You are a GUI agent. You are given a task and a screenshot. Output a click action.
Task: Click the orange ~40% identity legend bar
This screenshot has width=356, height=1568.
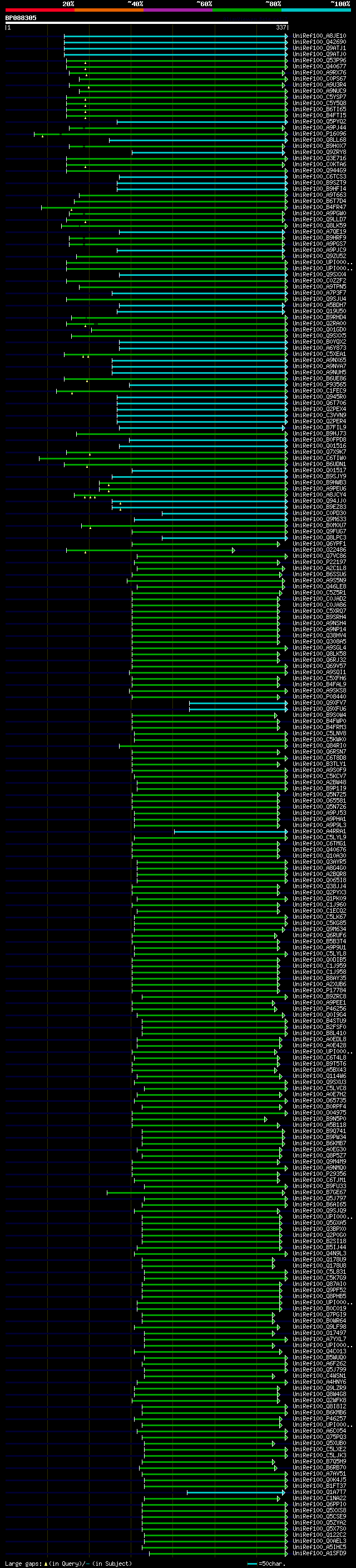[109, 10]
